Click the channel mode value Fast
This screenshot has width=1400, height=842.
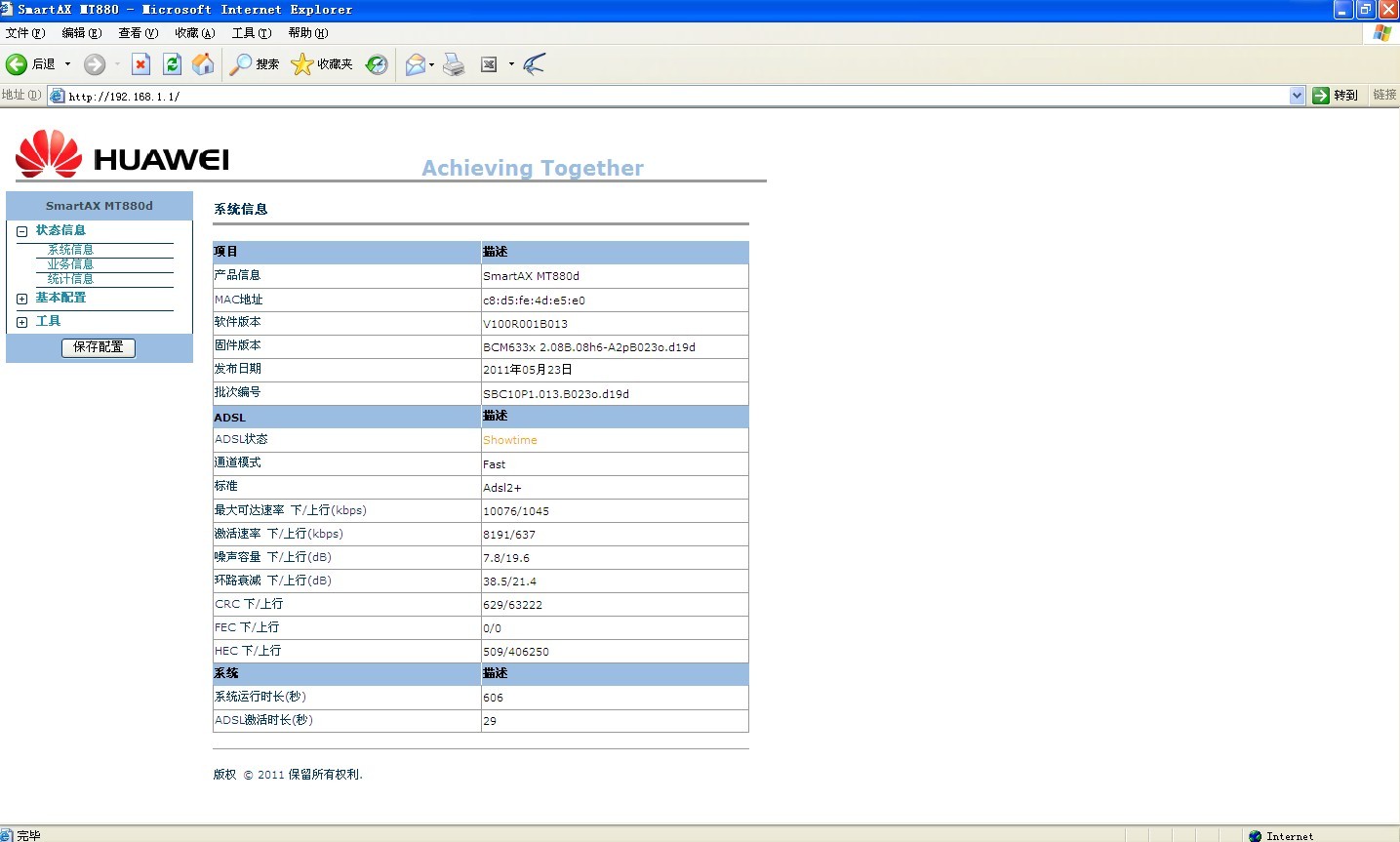click(x=495, y=464)
